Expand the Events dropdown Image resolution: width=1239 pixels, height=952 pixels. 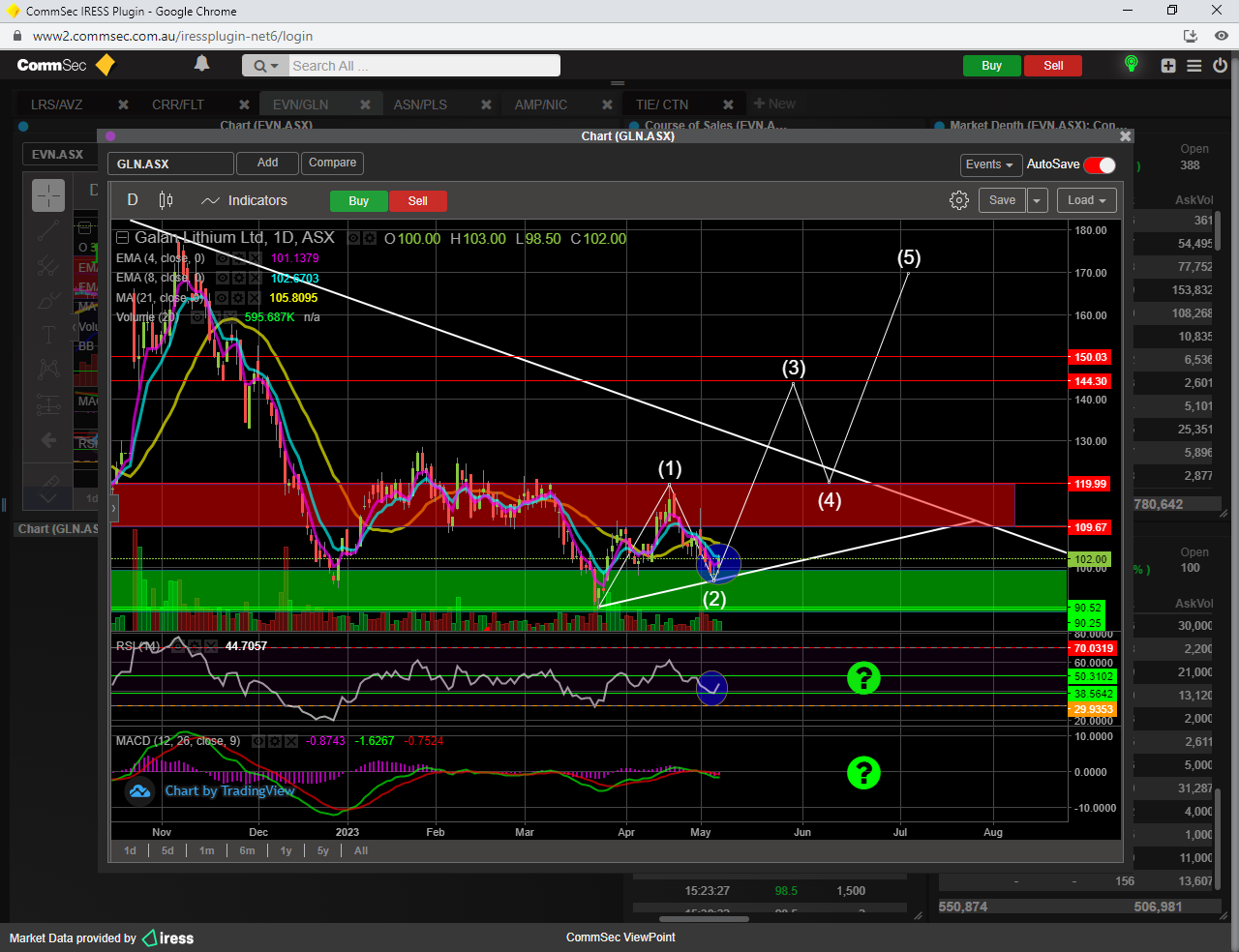coord(989,164)
